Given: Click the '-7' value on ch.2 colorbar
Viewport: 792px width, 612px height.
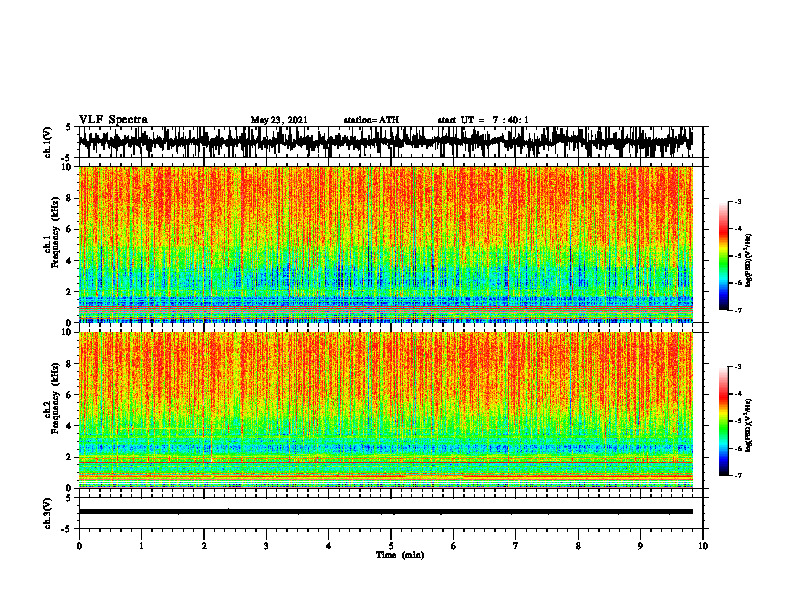Looking at the screenshot, I should click(737, 475).
